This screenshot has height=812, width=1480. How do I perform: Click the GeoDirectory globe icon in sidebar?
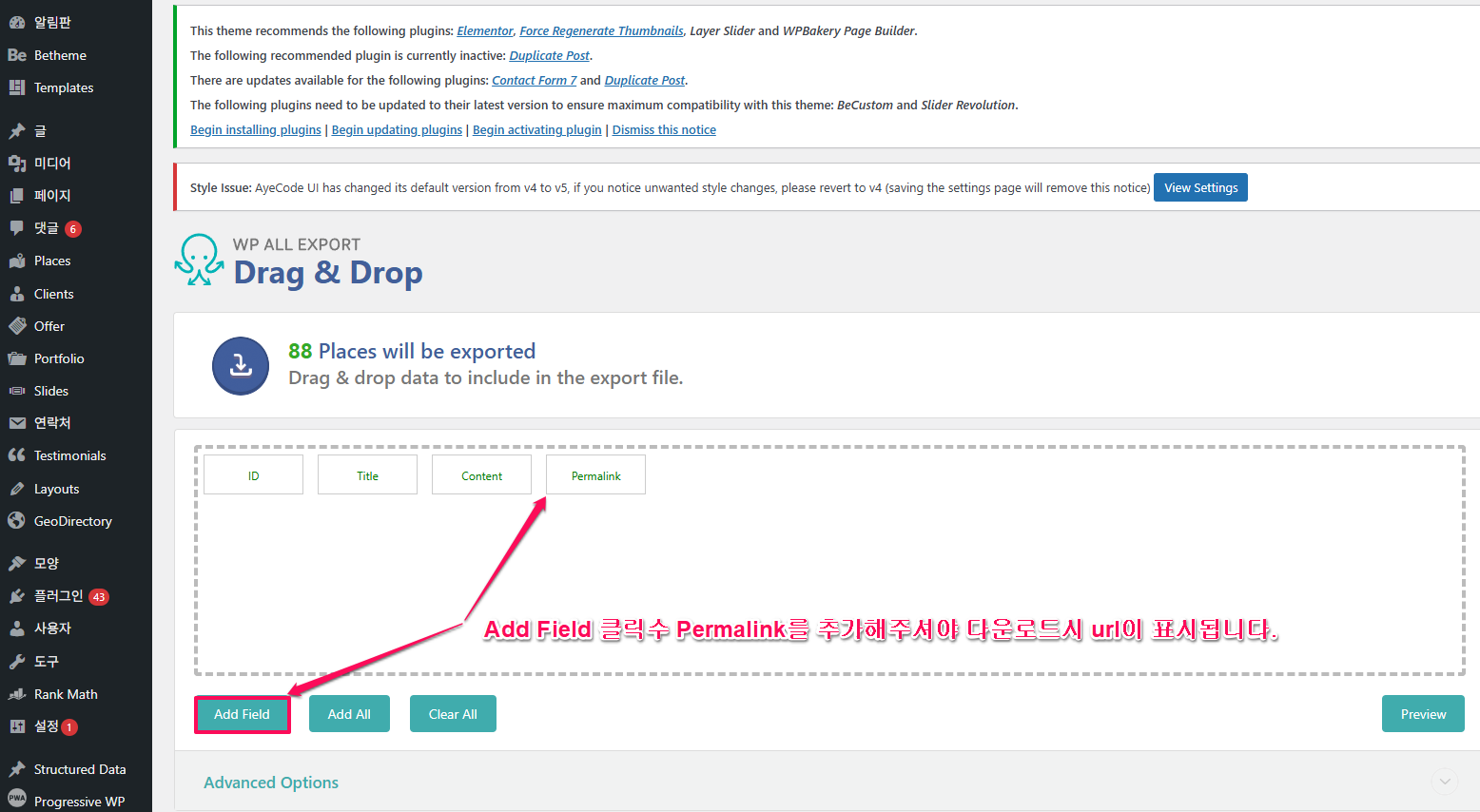16,521
